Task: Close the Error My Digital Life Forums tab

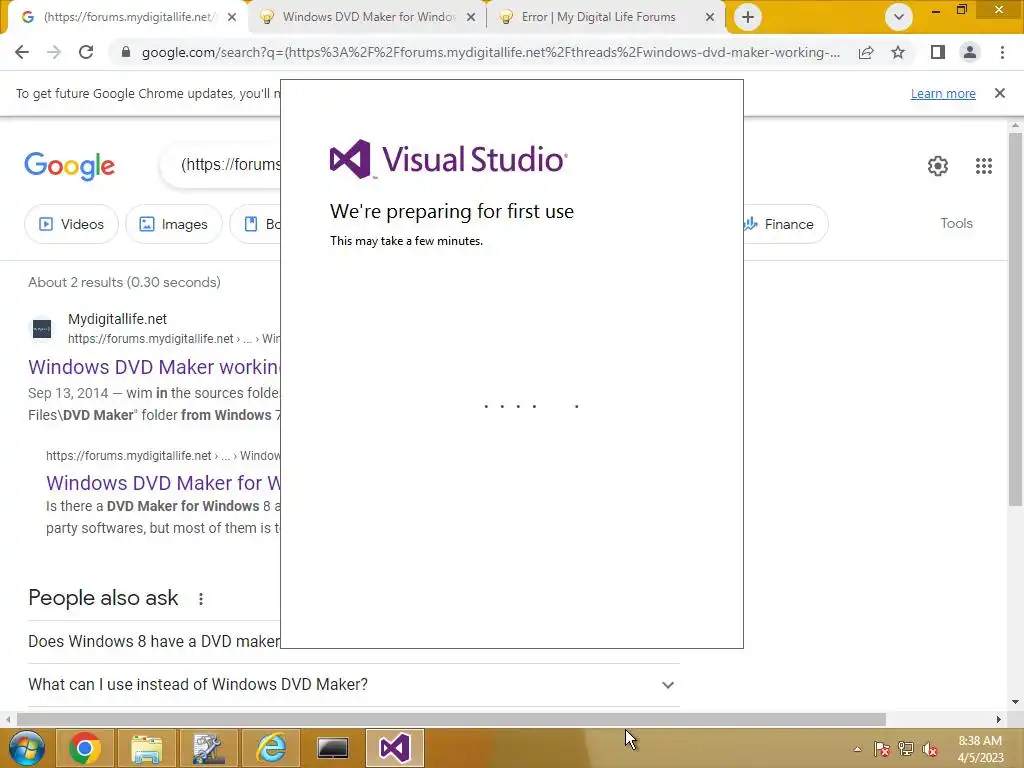Action: pyautogui.click(x=710, y=17)
